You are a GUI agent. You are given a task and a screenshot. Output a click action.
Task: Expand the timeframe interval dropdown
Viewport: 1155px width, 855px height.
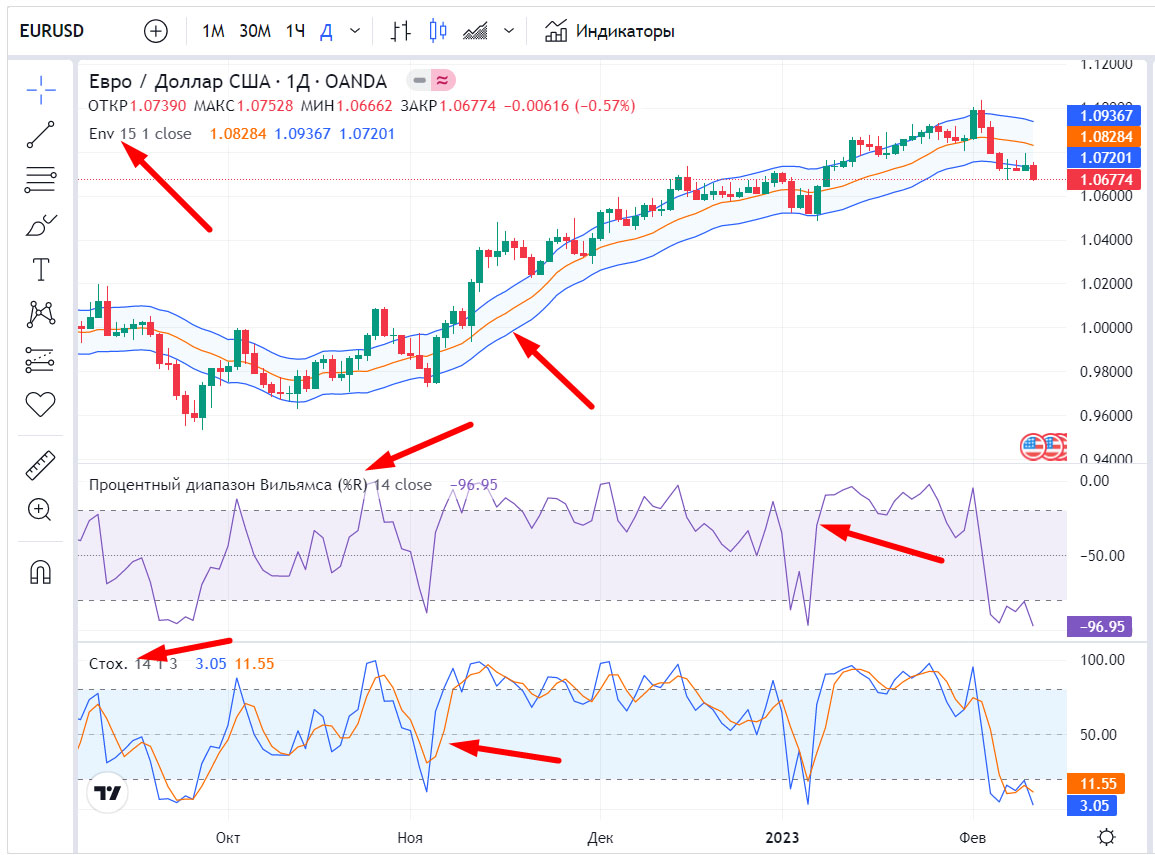pos(355,31)
